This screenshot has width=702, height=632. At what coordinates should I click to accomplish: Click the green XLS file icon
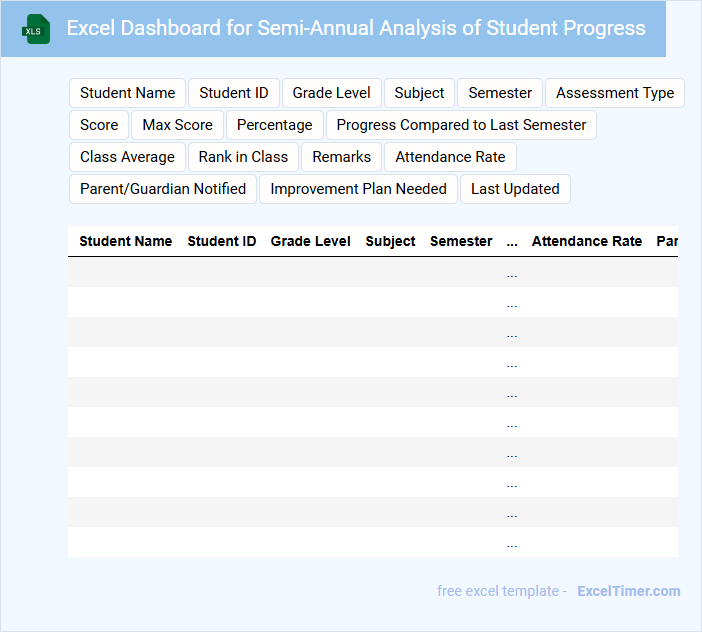36,29
